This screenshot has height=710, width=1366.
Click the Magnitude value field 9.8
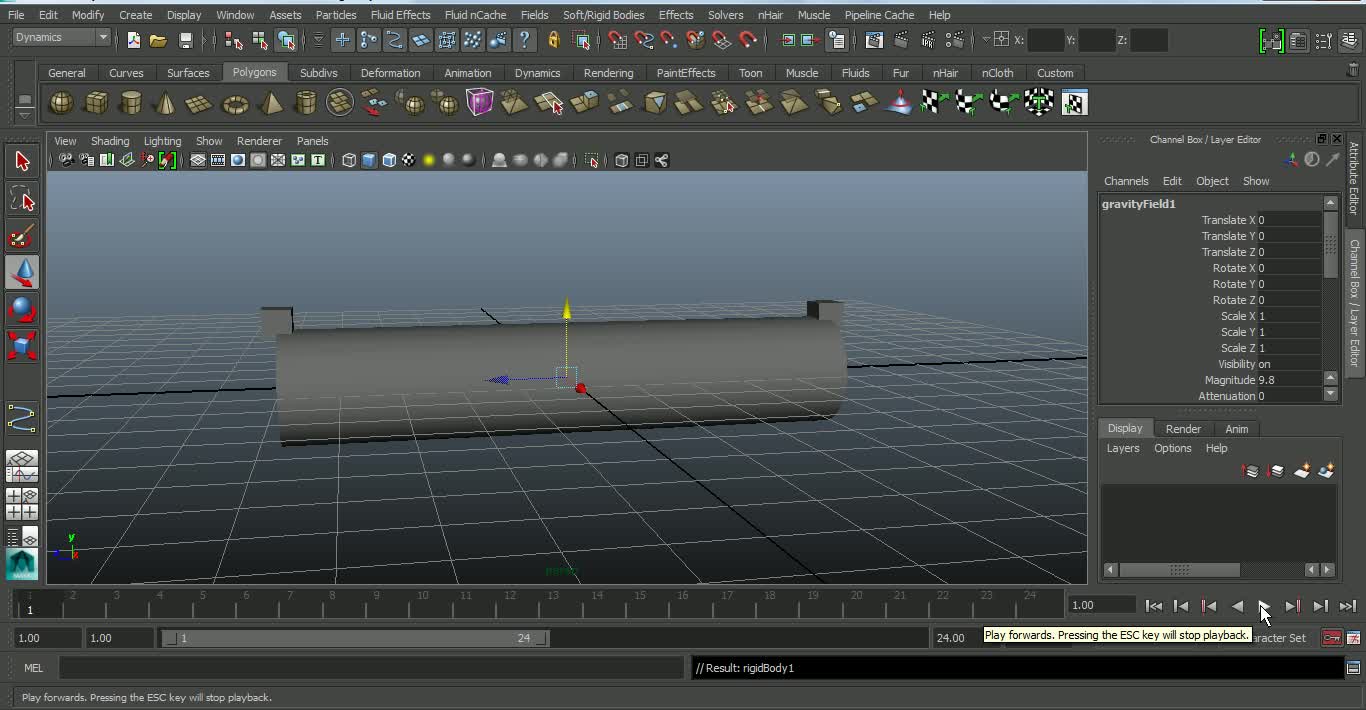click(x=1290, y=380)
